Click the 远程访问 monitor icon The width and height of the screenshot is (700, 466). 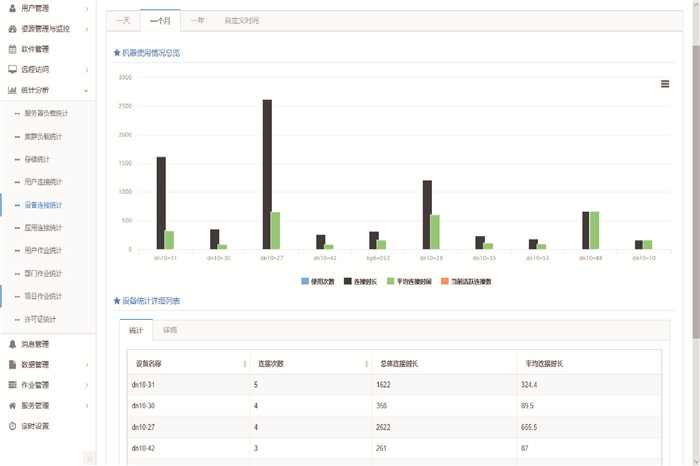(x=12, y=70)
